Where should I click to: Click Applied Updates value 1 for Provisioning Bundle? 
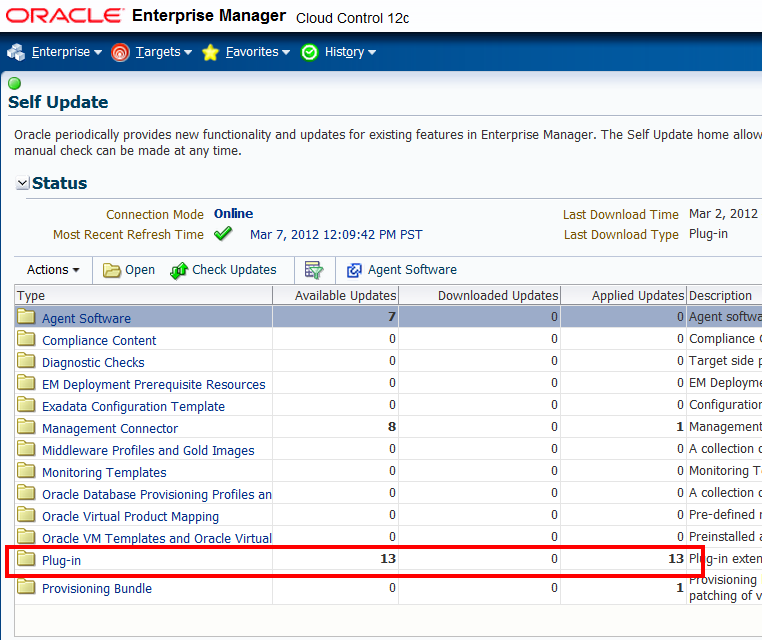pyautogui.click(x=680, y=588)
